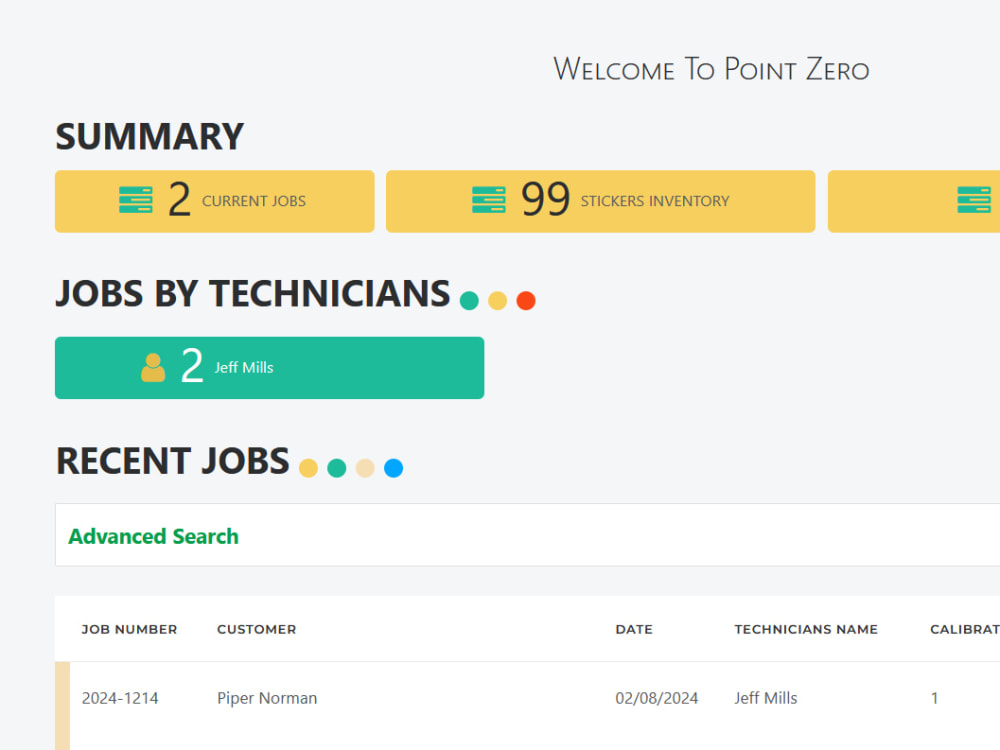Click the green dot beside Jobs By Technicians

pyautogui.click(x=469, y=300)
